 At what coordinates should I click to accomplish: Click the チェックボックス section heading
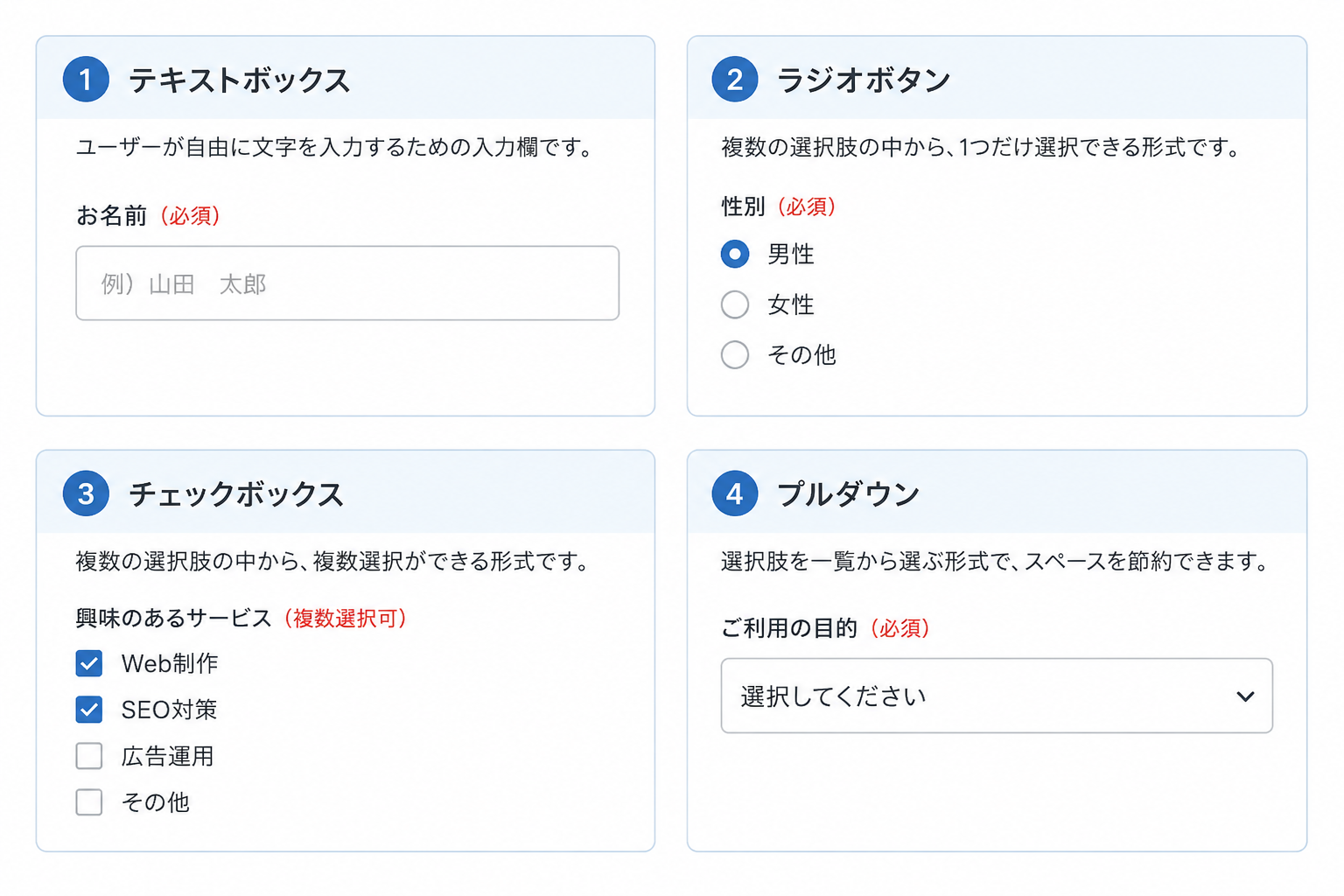click(236, 494)
